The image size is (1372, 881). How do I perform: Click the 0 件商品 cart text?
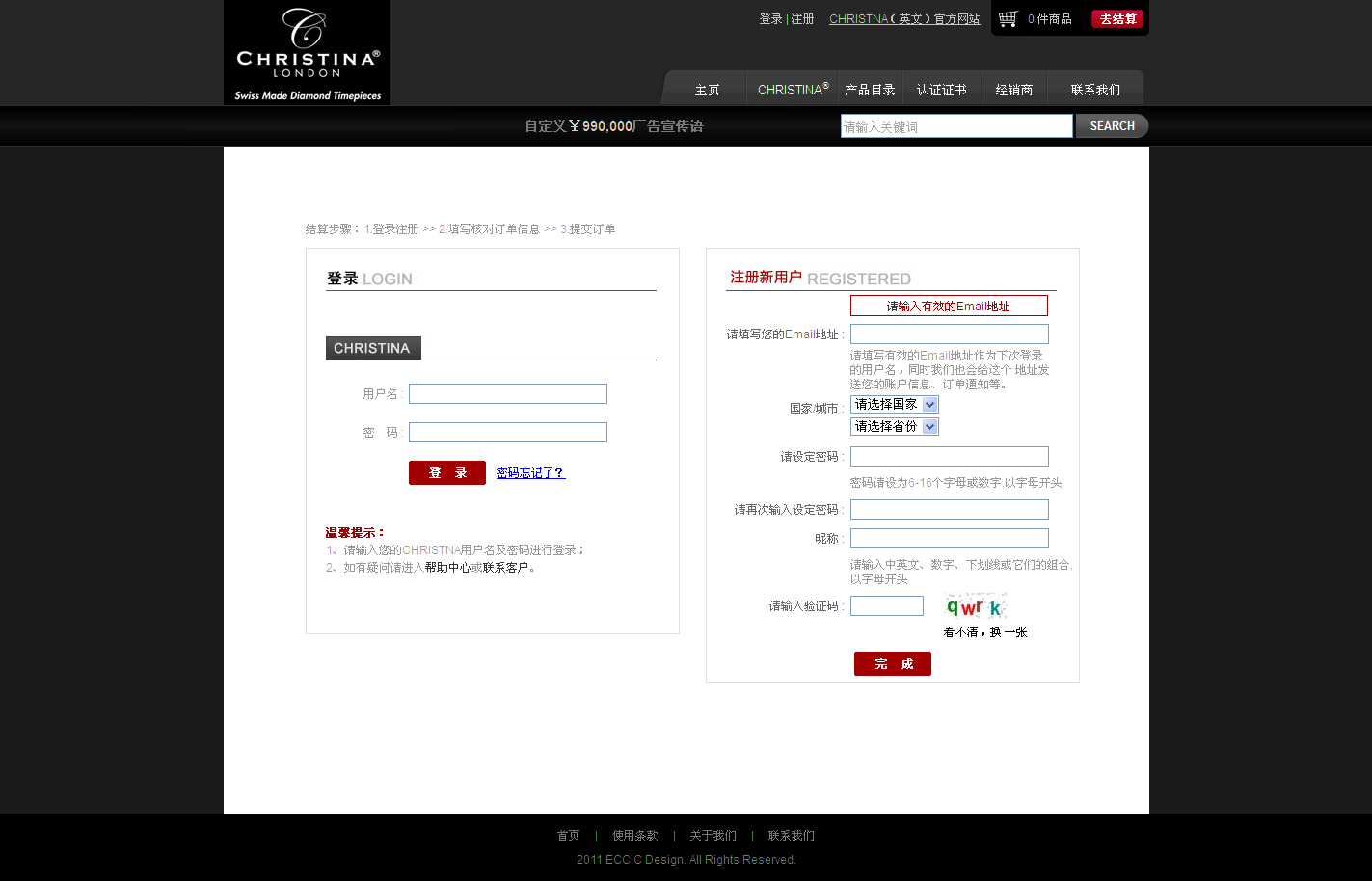[x=1050, y=19]
